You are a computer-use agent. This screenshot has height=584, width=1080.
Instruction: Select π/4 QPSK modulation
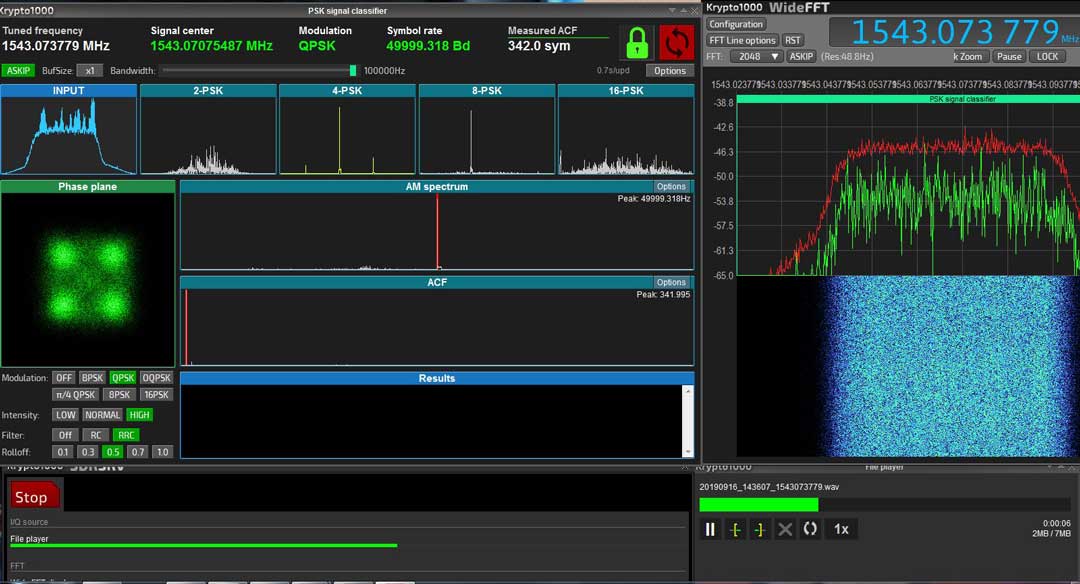[75, 395]
